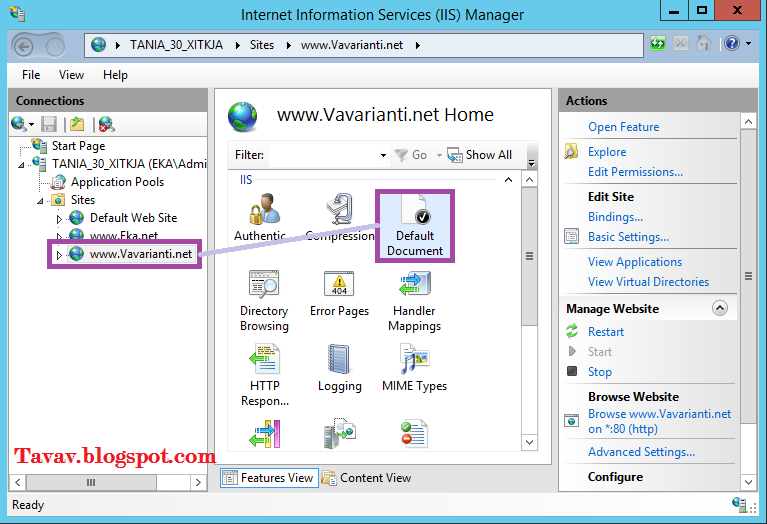Open the Go button dropdown arrow
767x524 pixels.
[x=439, y=156]
